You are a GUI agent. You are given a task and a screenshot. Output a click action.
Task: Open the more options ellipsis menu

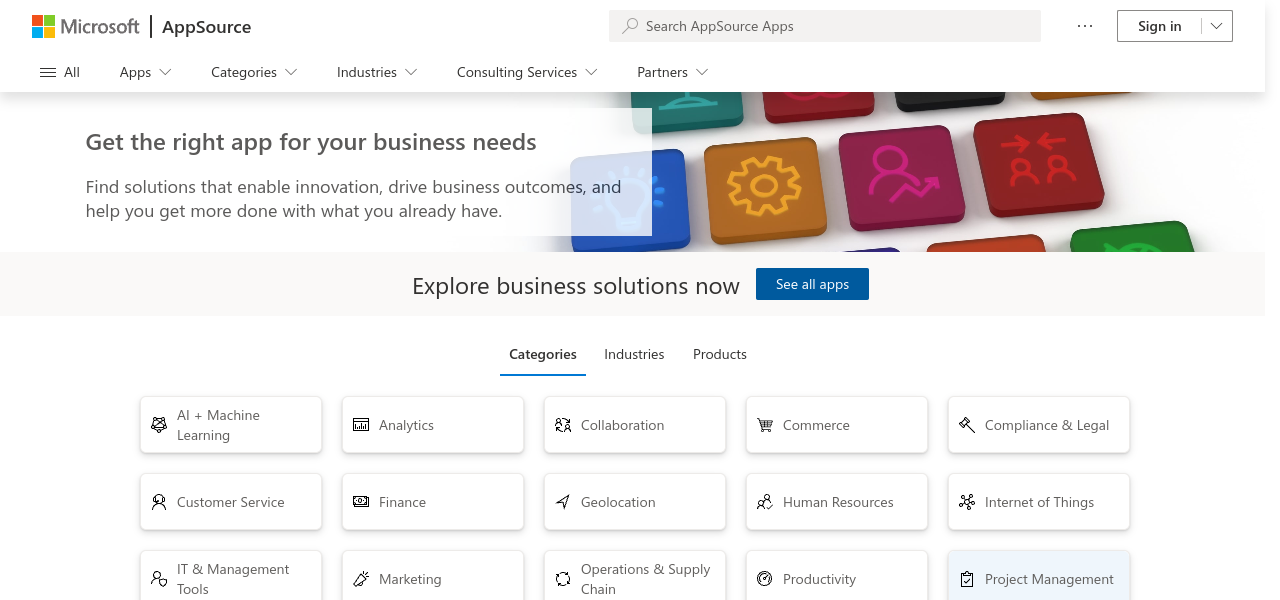point(1085,26)
